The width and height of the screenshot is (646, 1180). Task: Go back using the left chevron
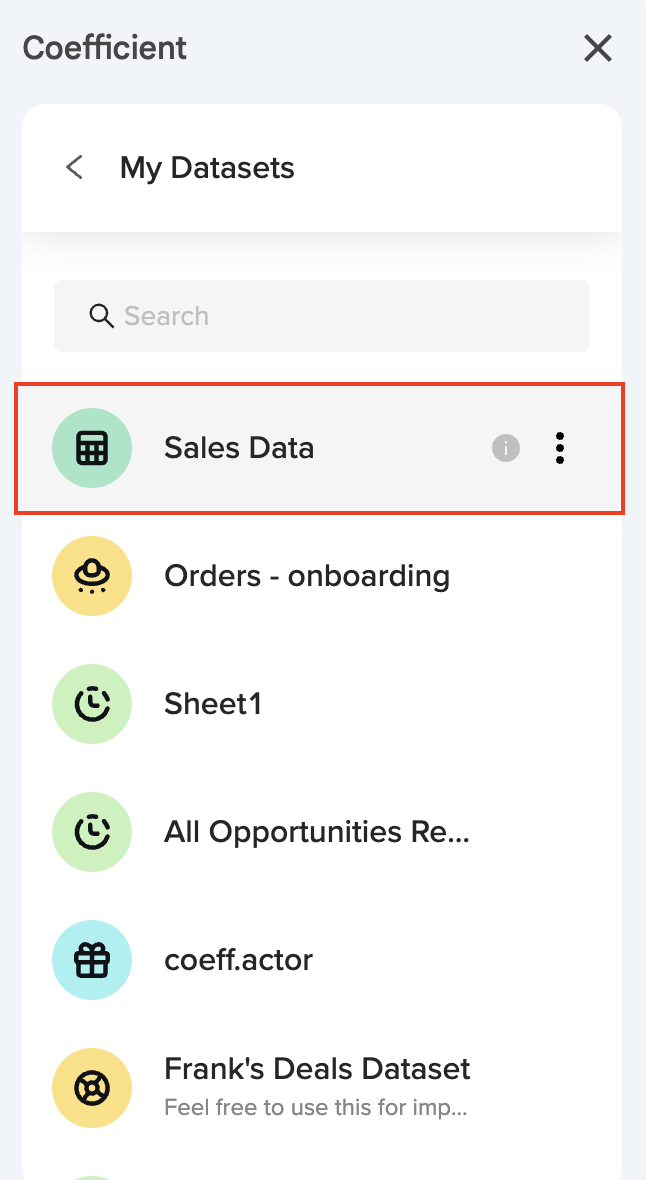coord(75,167)
